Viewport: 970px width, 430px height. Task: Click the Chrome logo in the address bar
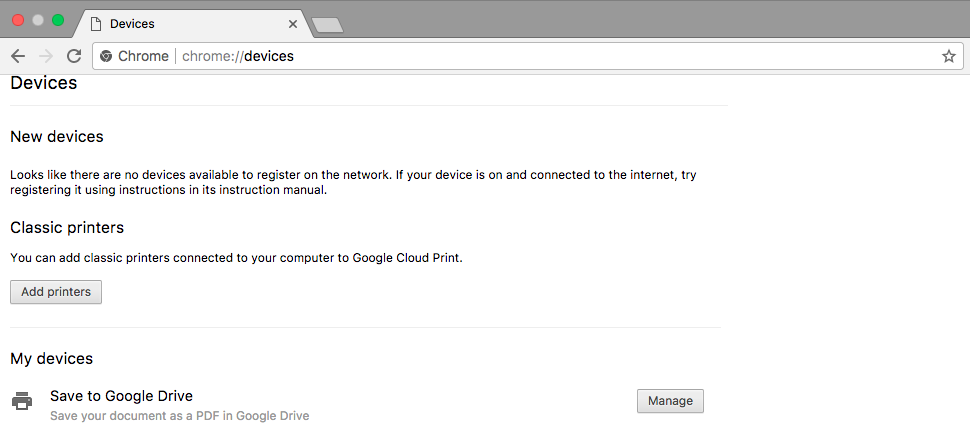[106, 56]
